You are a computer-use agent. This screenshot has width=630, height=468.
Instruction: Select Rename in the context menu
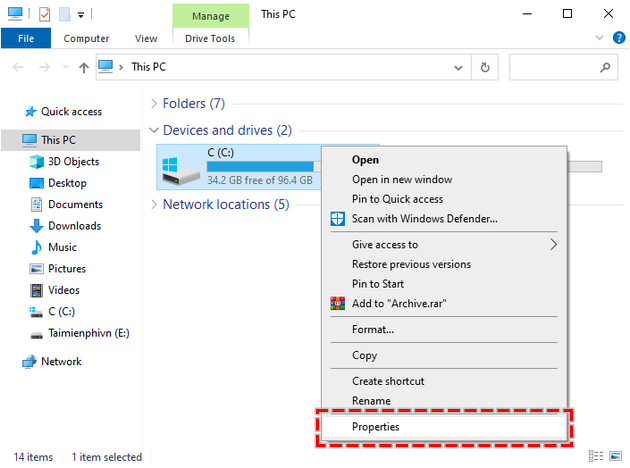(x=444, y=401)
